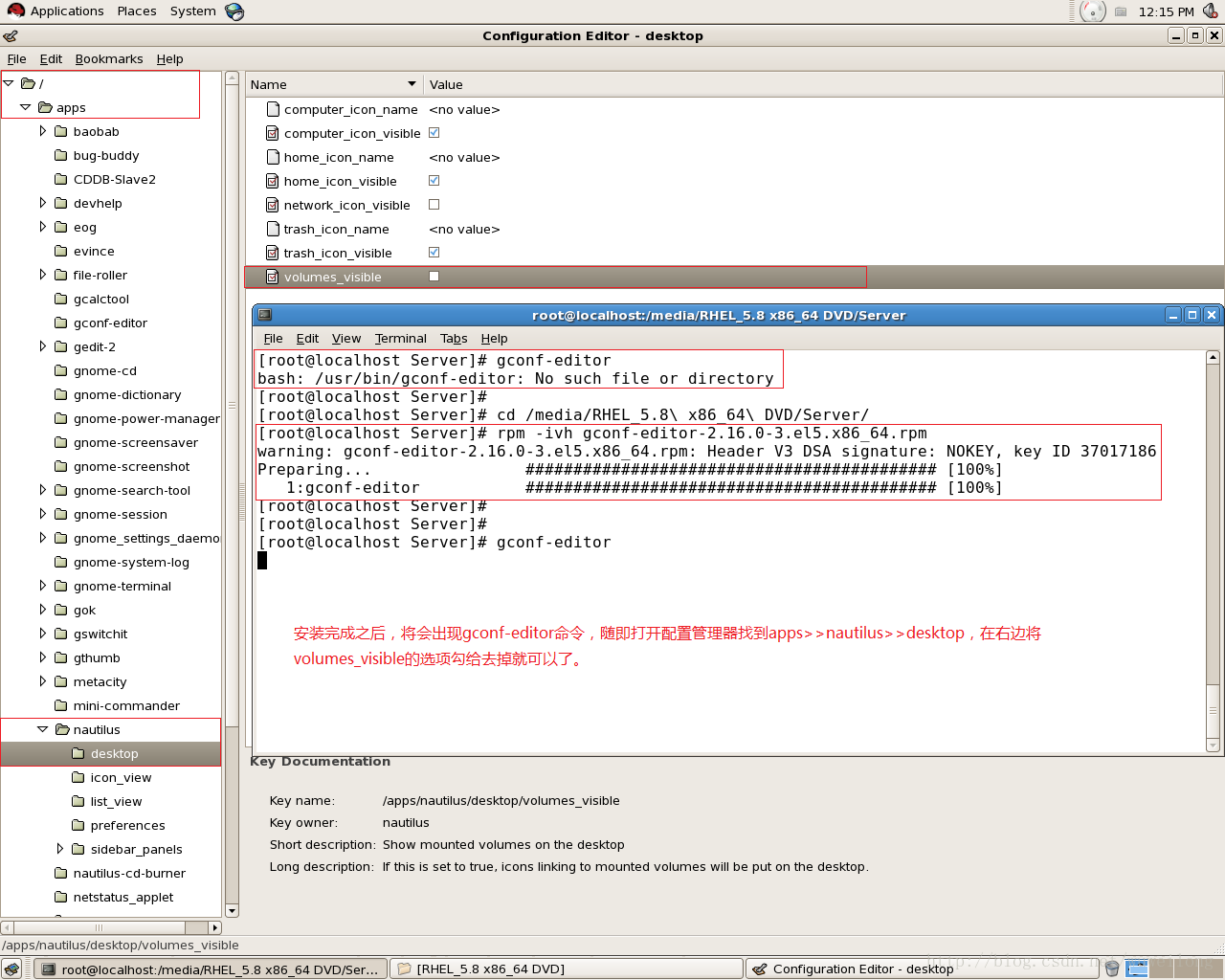Toggle trash_icon_visible checkbox
1225x980 pixels.
[434, 253]
